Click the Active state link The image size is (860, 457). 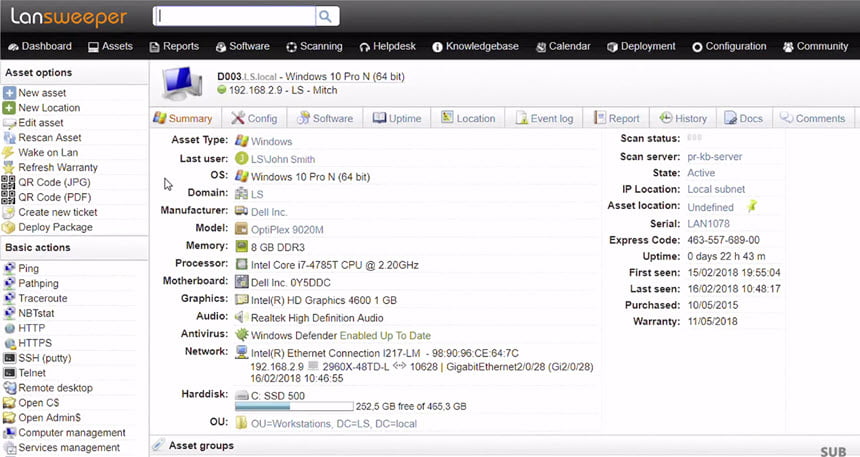[x=701, y=173]
